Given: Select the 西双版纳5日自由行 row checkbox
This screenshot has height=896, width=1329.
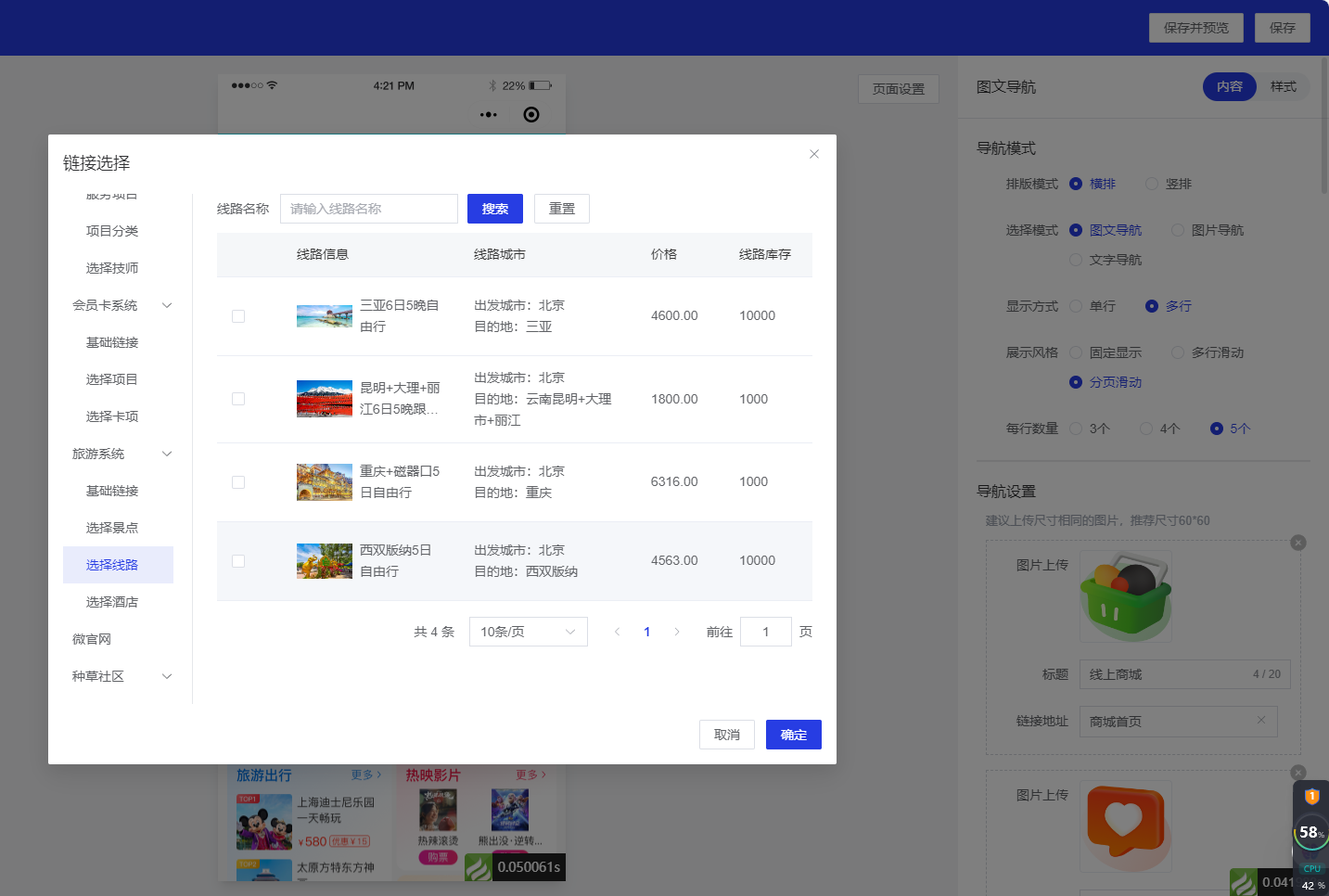Looking at the screenshot, I should tap(238, 561).
